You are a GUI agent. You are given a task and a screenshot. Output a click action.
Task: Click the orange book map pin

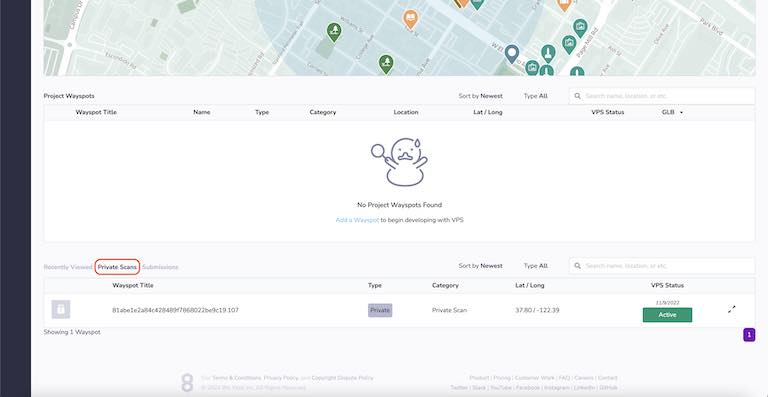pyautogui.click(x=410, y=19)
